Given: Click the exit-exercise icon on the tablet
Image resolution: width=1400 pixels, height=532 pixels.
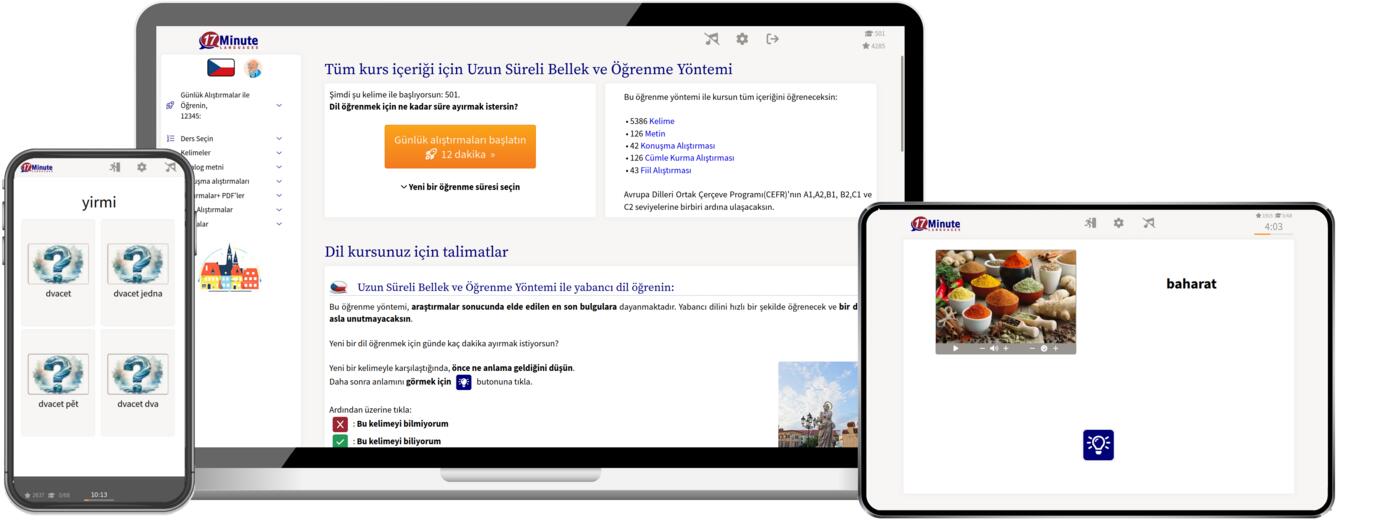Looking at the screenshot, I should click(x=1090, y=223).
